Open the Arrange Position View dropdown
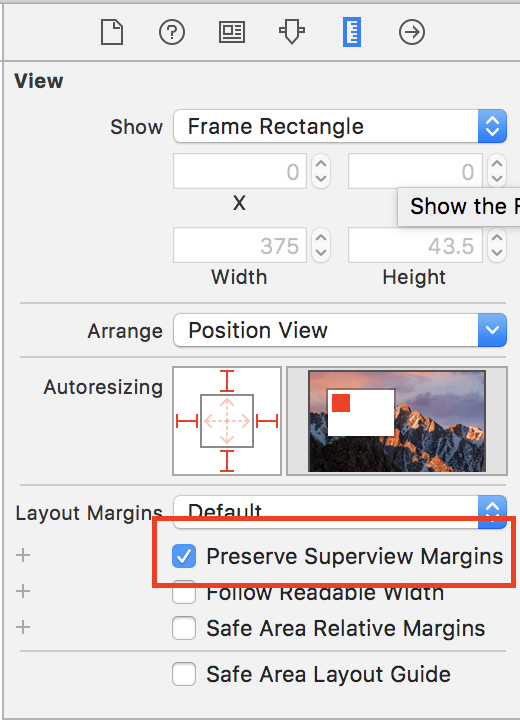The width and height of the screenshot is (520, 720). (340, 330)
